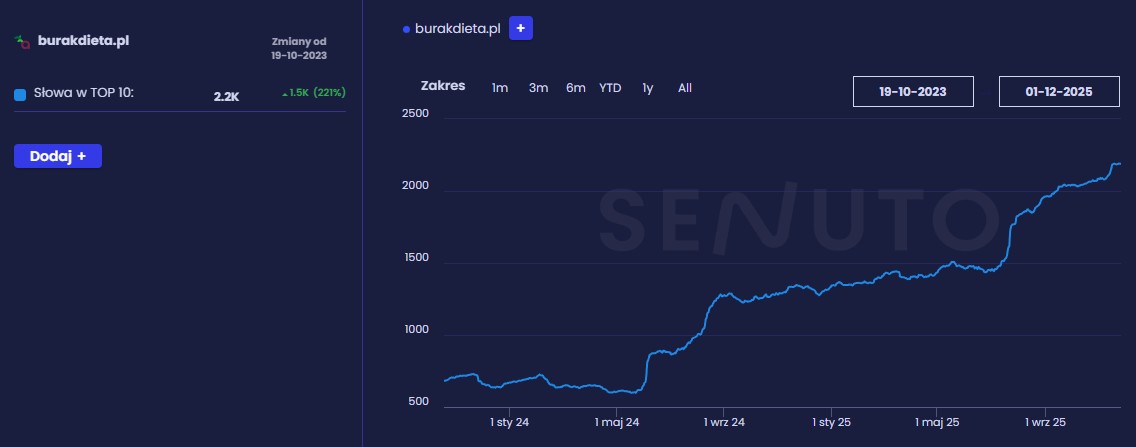
Task: Click chart line near 1 wrz 25
Action: click(1044, 197)
